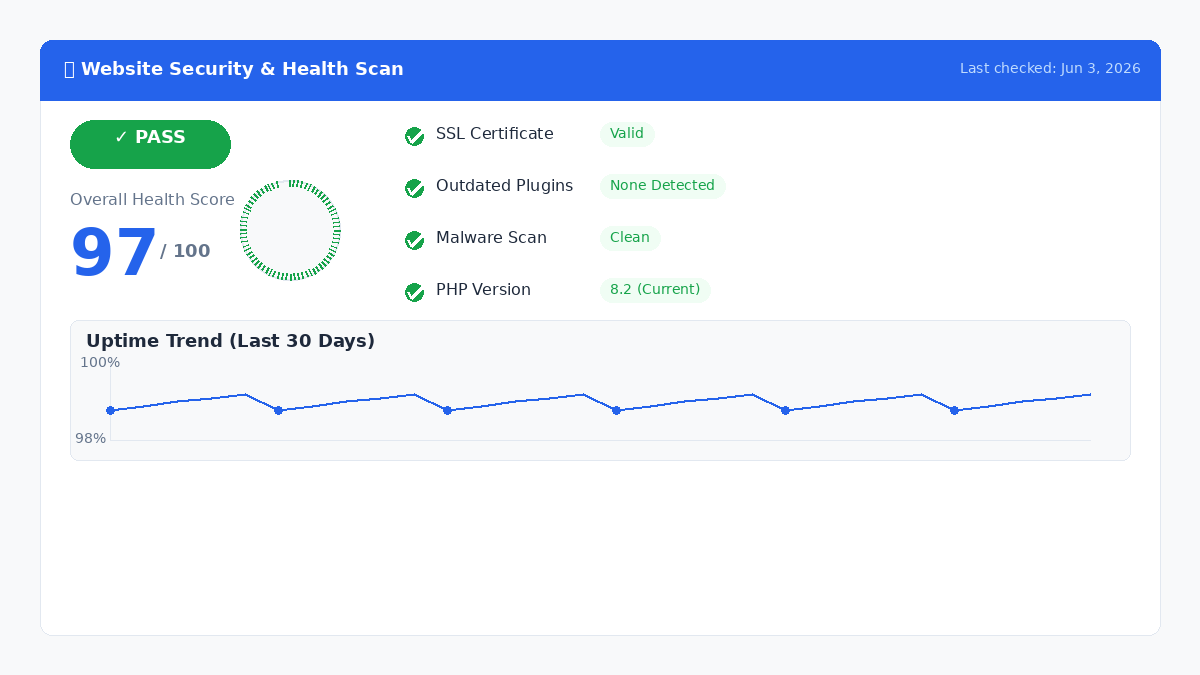Click the 98% axis label
Viewport: 1200px width, 675px height.
[x=90, y=438]
